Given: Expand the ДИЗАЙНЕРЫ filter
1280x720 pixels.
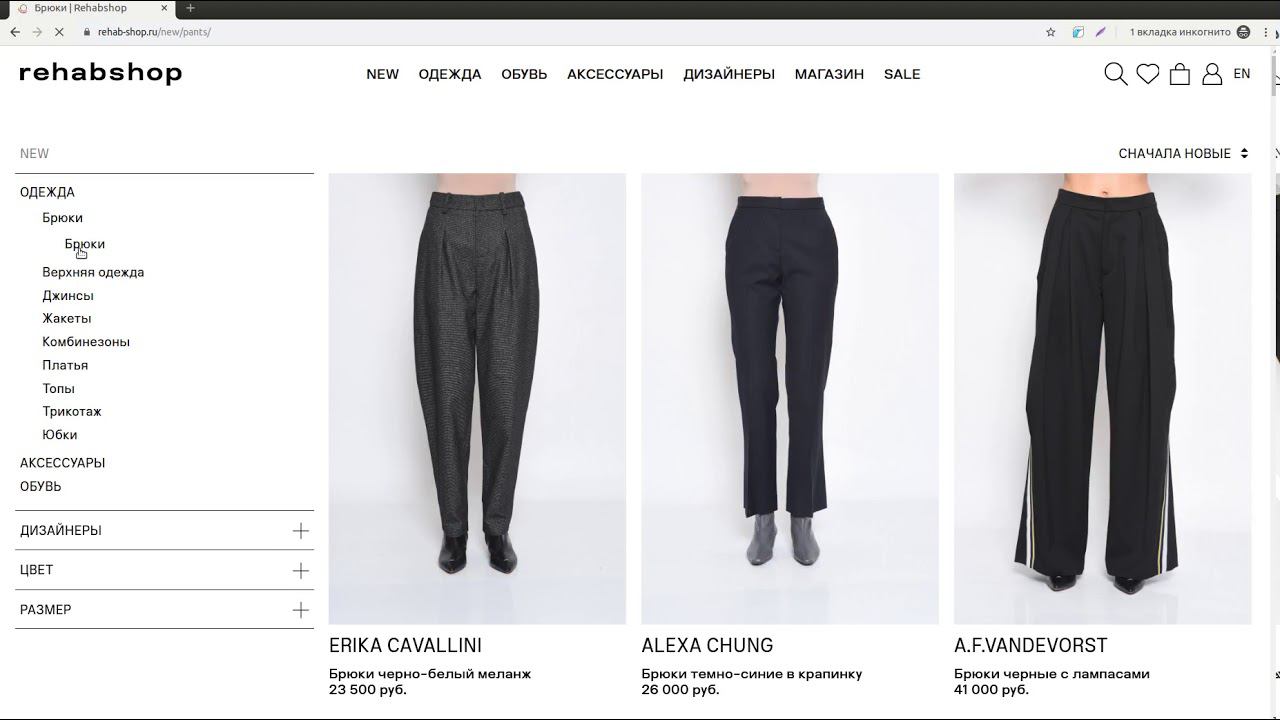Looking at the screenshot, I should [x=164, y=531].
